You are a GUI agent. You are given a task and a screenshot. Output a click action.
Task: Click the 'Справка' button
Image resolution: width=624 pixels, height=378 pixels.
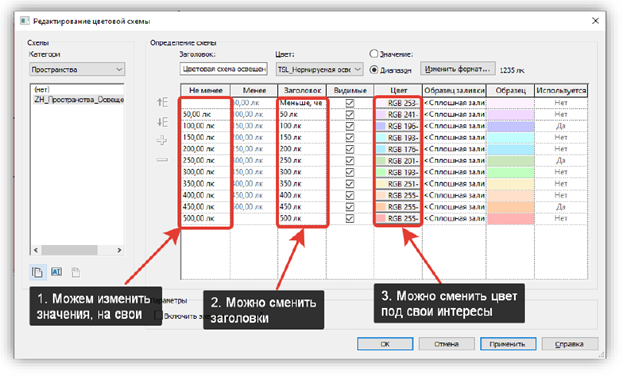pos(569,344)
